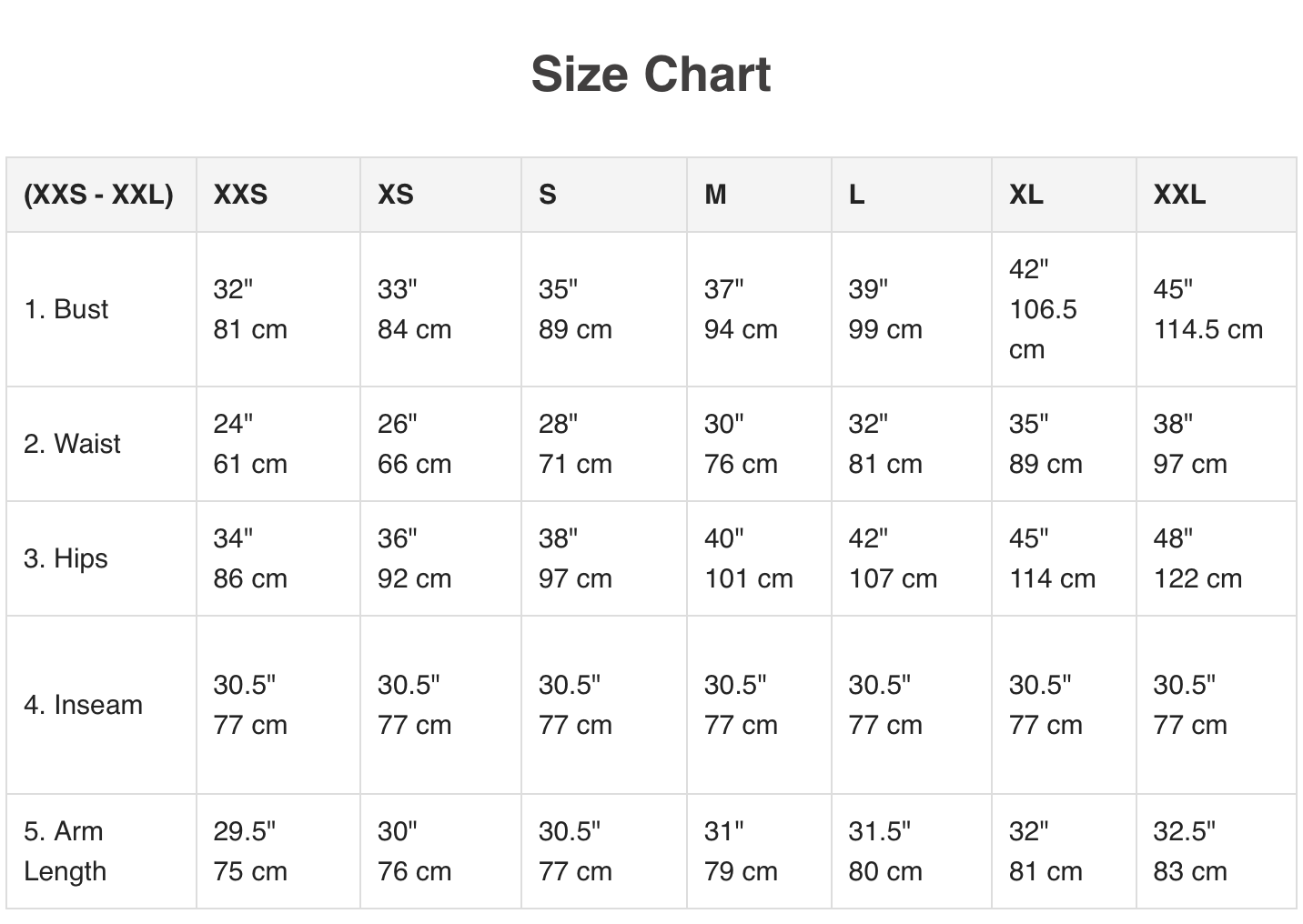The image size is (1303, 924).
Task: Click the XL bust cell showing 106.5 cm
Action: [1043, 309]
